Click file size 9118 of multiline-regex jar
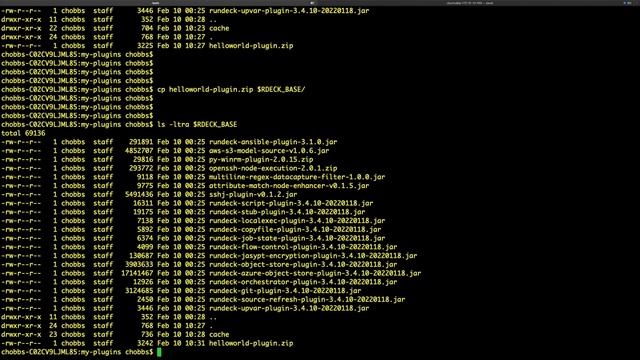640x360 pixels. pyautogui.click(x=145, y=177)
